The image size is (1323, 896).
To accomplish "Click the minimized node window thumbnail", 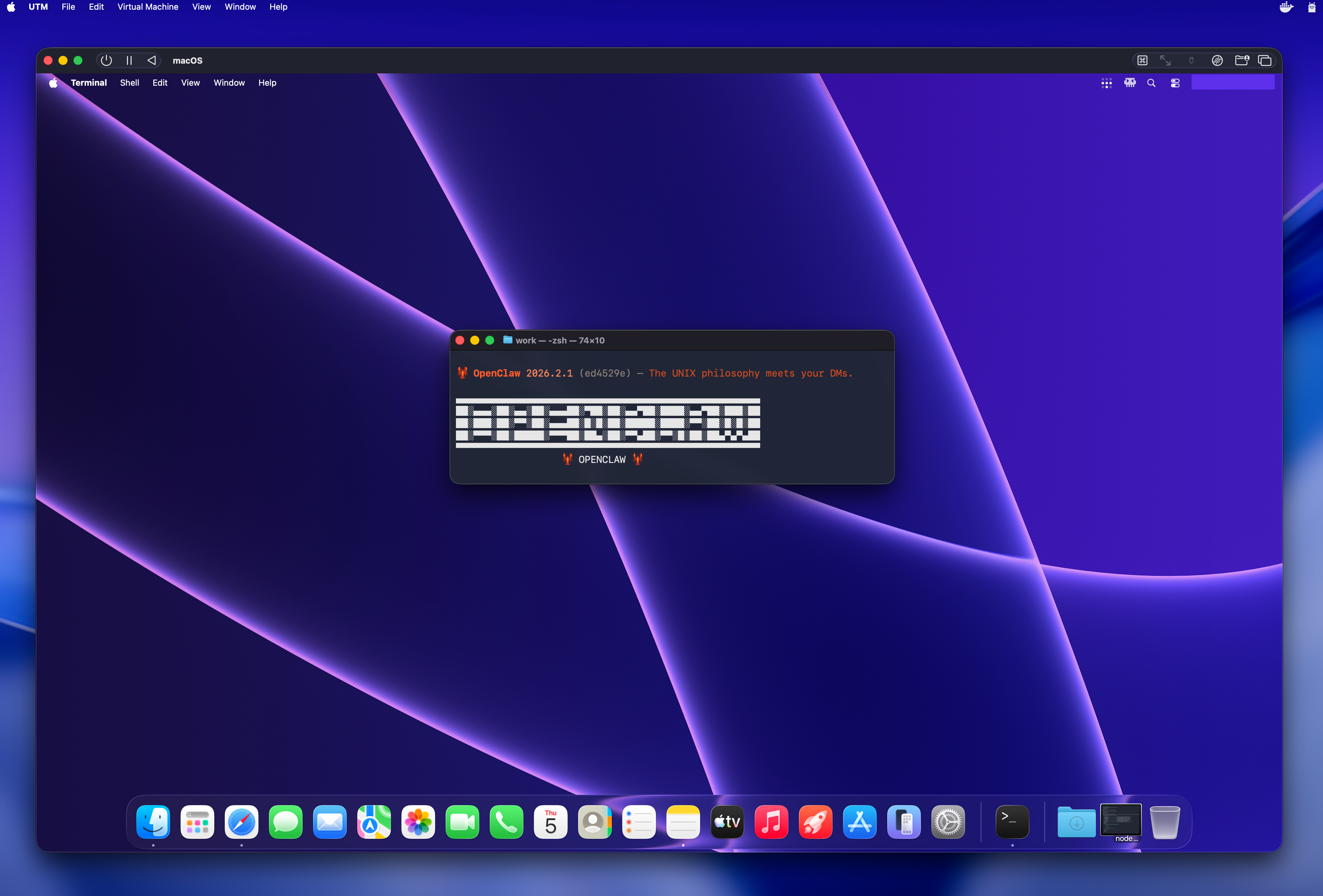I will point(1120,820).
